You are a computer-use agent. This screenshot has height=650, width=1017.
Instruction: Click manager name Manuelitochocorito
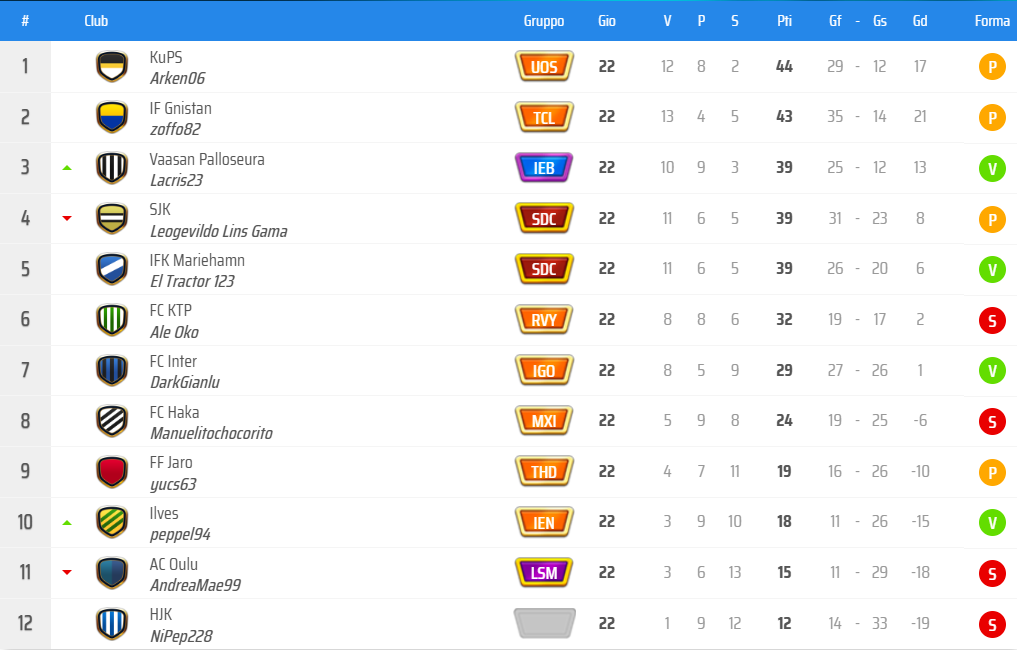pos(211,433)
